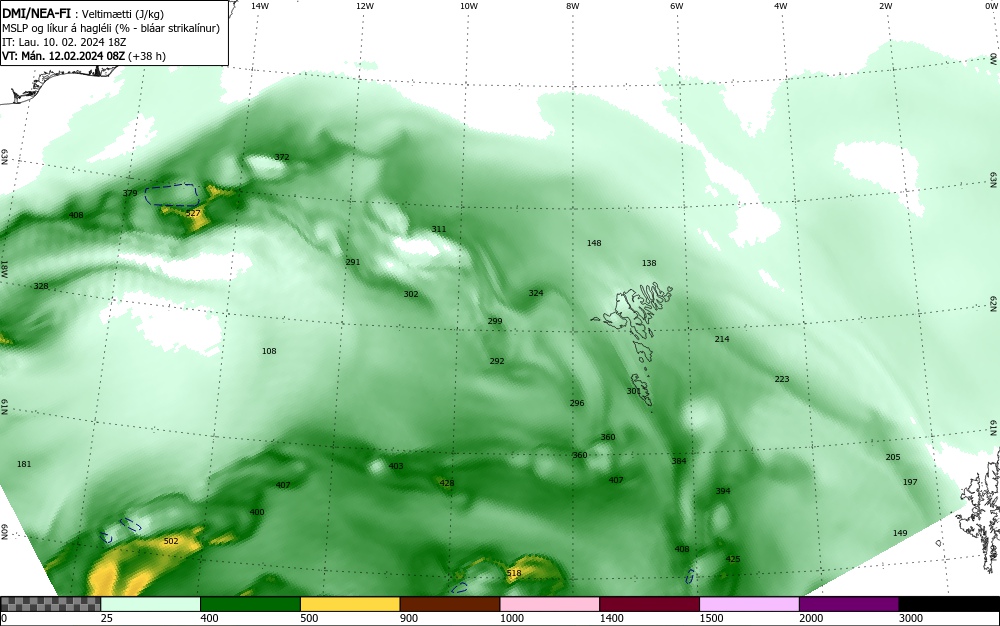This screenshot has height=626, width=1000.
Task: Click the "3000" legend scale label
Action: (x=911, y=618)
